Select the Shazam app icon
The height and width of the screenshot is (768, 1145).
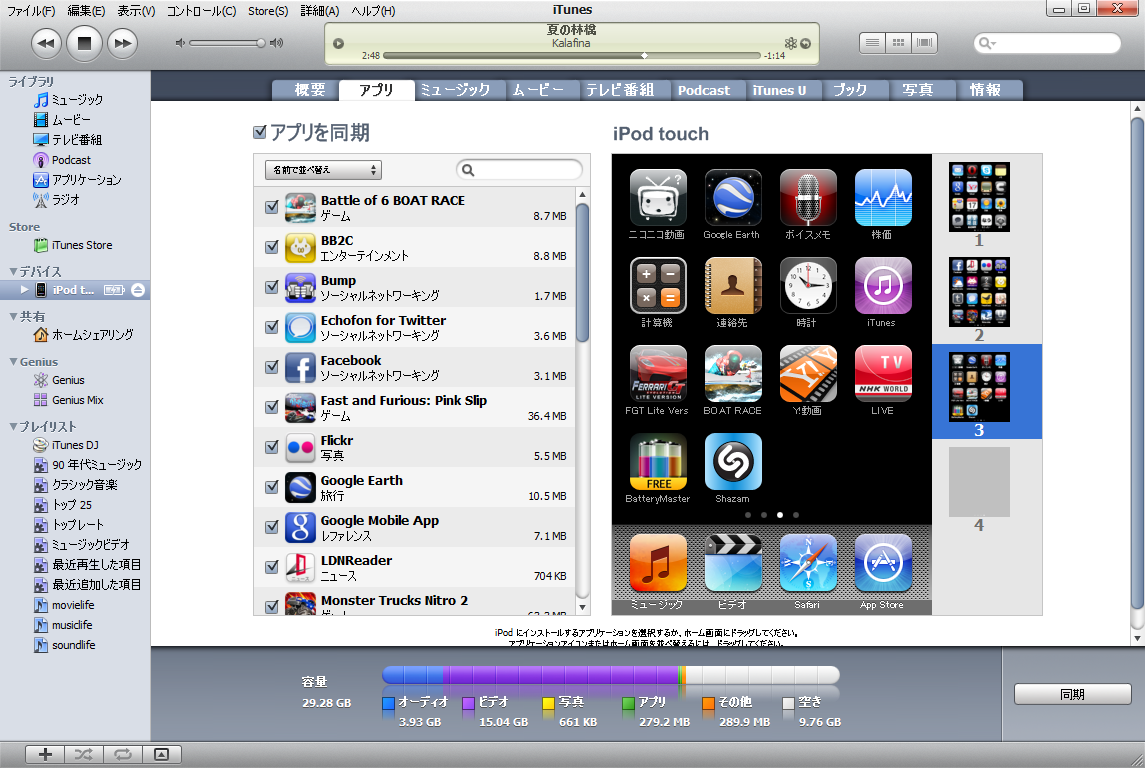point(733,462)
